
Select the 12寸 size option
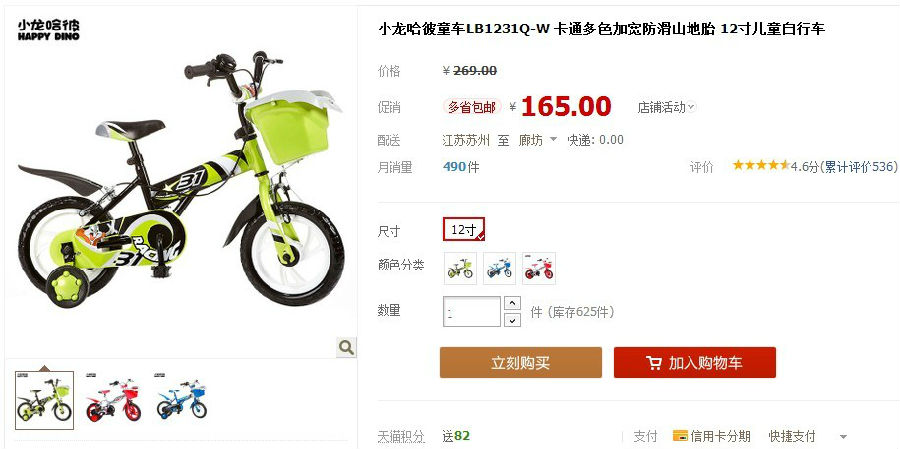coord(464,229)
